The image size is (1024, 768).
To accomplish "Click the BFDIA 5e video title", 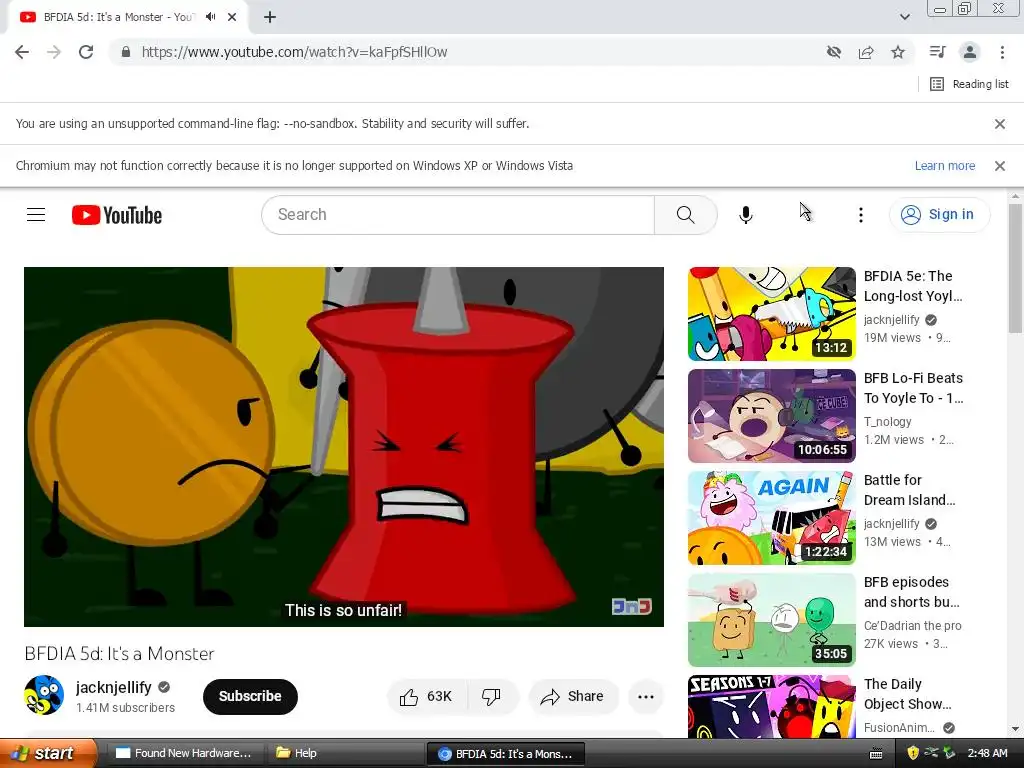I will coord(913,286).
